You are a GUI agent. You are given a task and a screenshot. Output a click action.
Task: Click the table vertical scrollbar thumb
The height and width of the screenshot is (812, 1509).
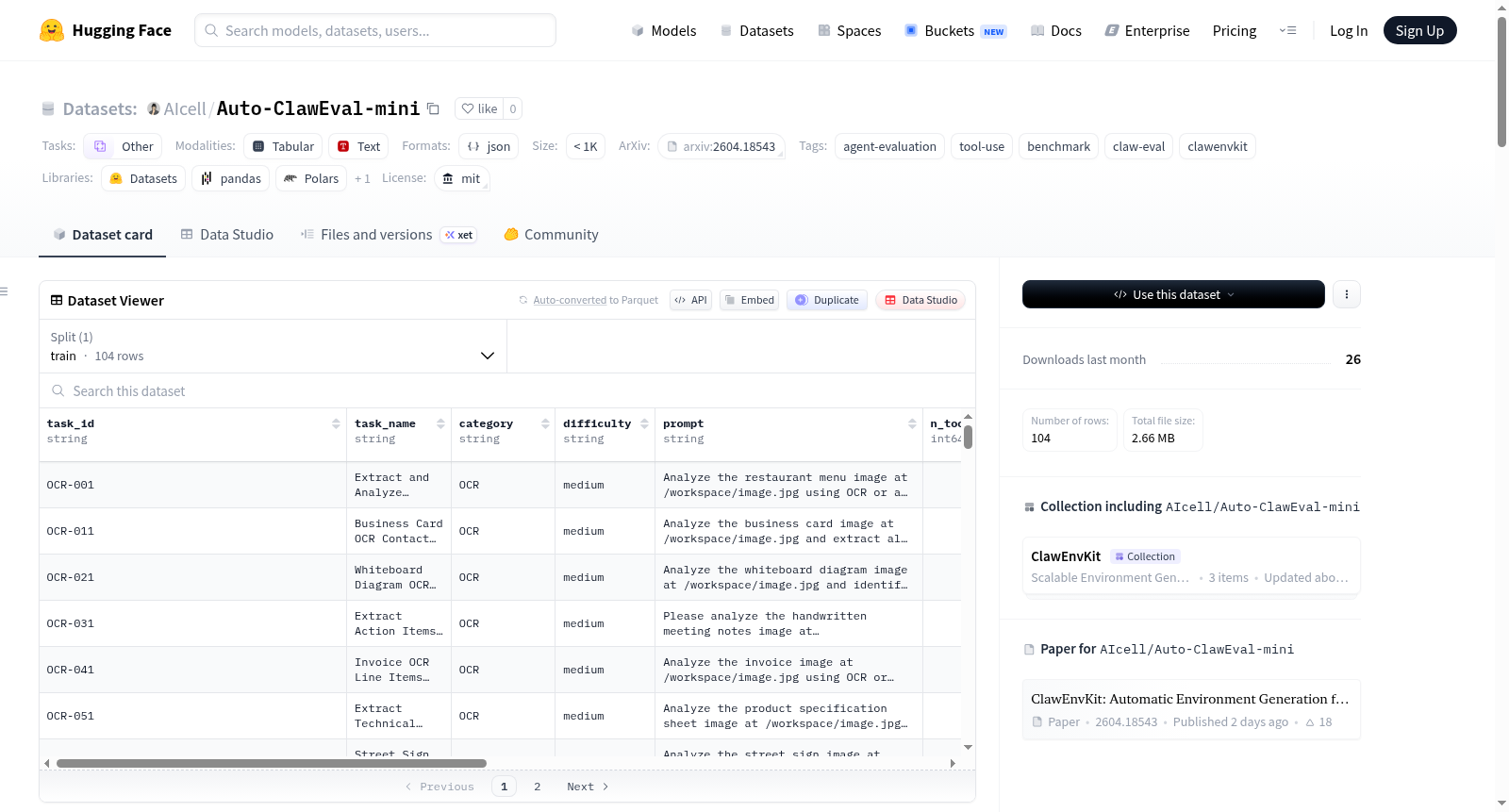(968, 437)
